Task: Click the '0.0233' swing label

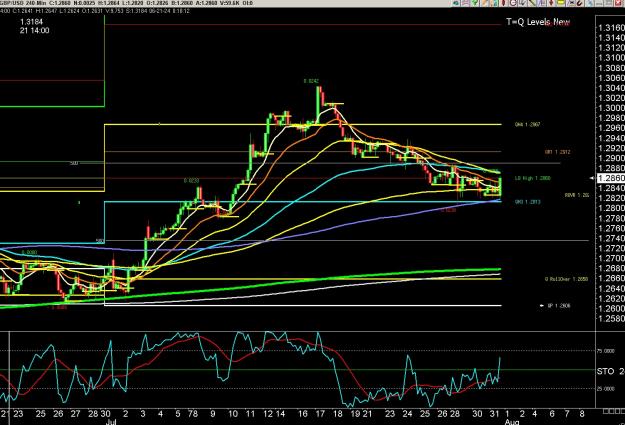Action: point(191,181)
